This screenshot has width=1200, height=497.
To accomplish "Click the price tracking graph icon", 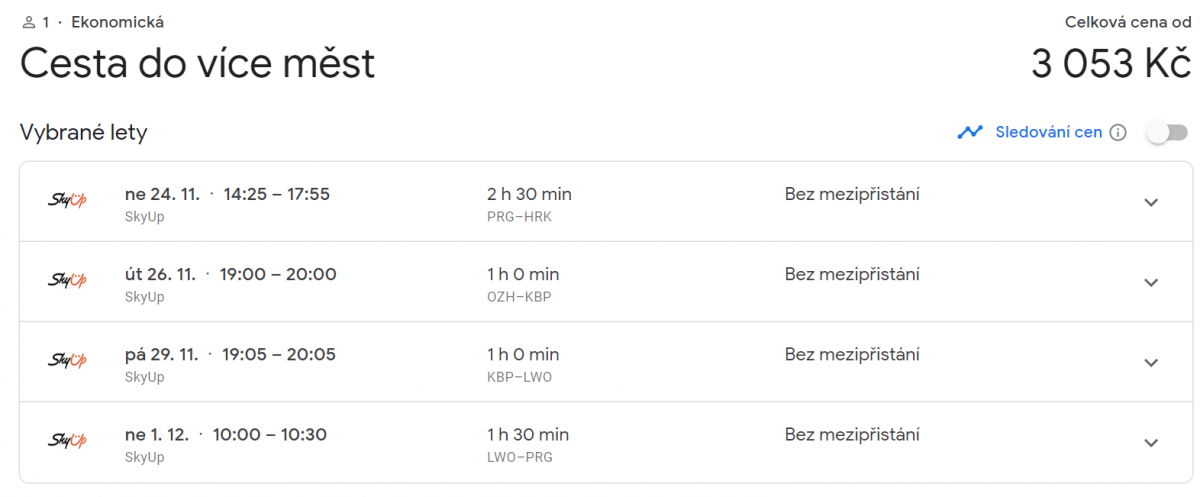I will pos(969,132).
